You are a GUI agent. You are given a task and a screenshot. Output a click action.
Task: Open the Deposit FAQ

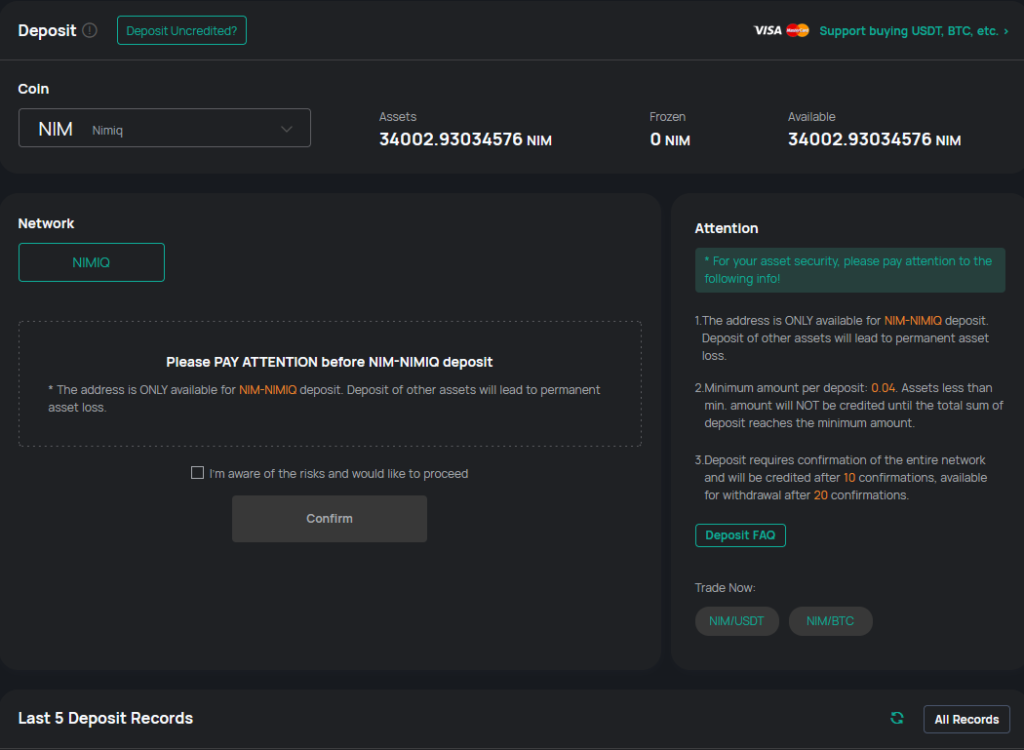coord(740,535)
